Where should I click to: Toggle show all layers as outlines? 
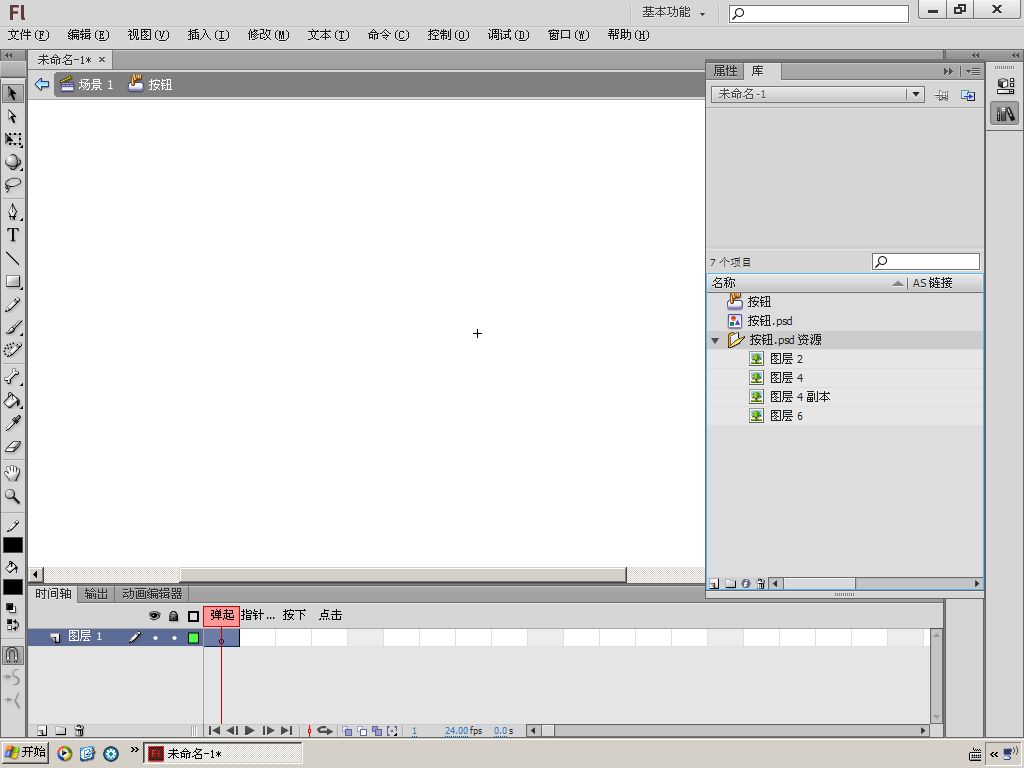(x=193, y=616)
